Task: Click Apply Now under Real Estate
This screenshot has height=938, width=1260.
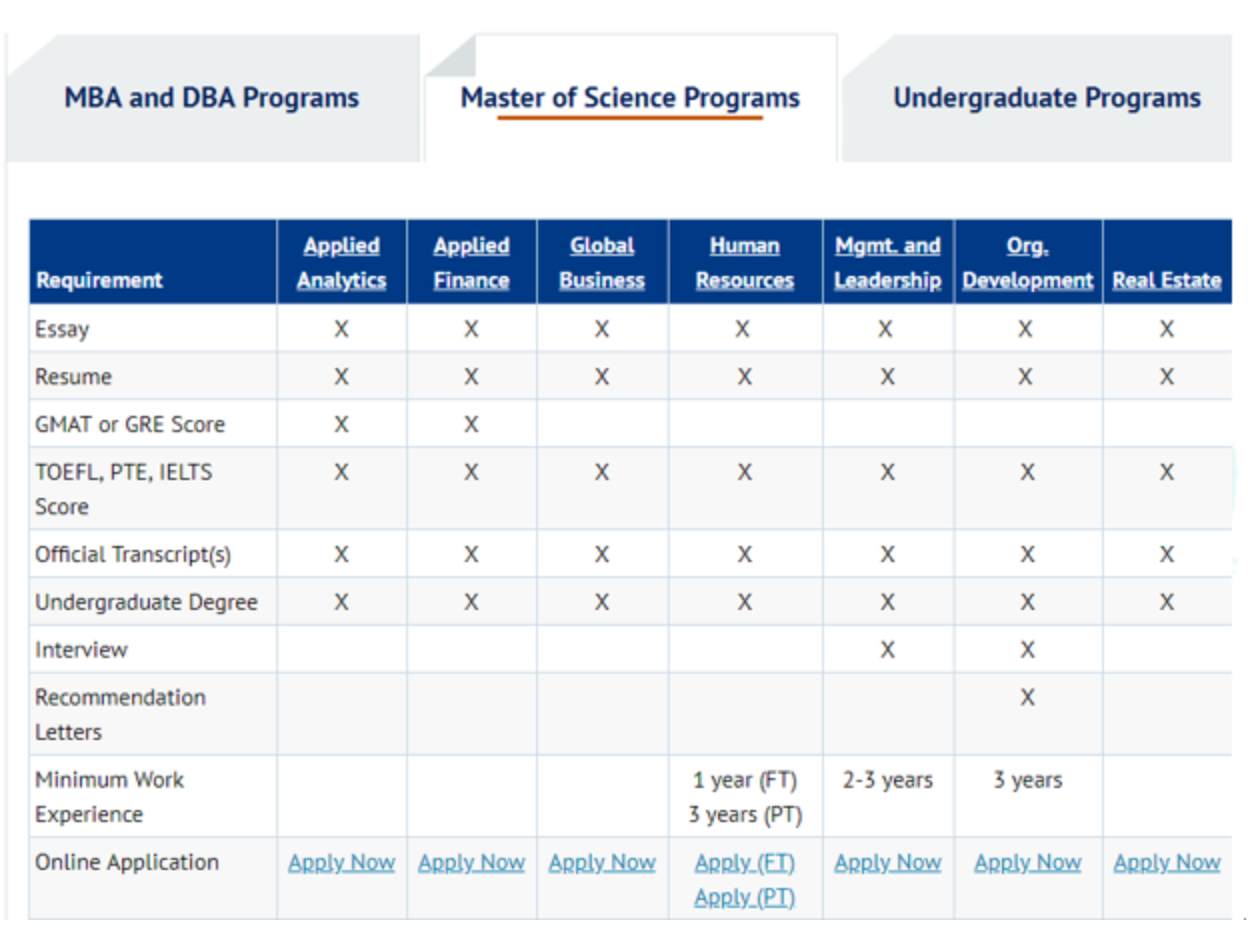Action: point(1166,862)
